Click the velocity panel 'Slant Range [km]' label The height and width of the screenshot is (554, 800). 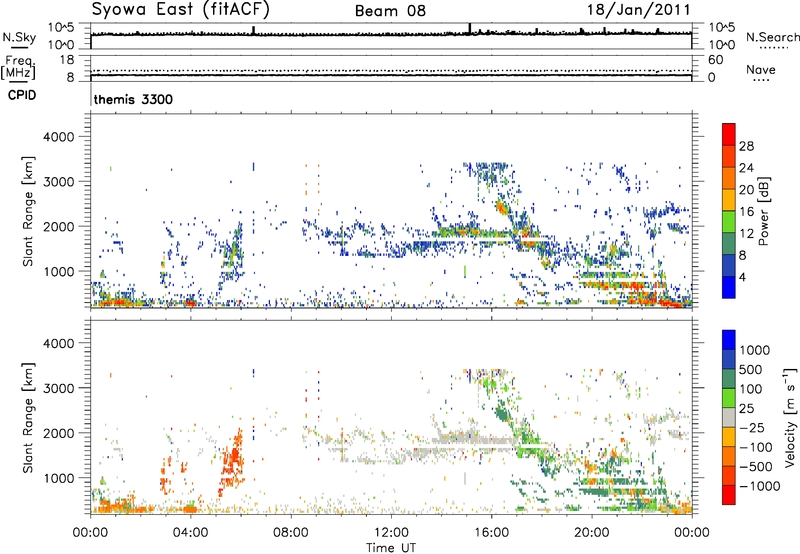tap(28, 417)
